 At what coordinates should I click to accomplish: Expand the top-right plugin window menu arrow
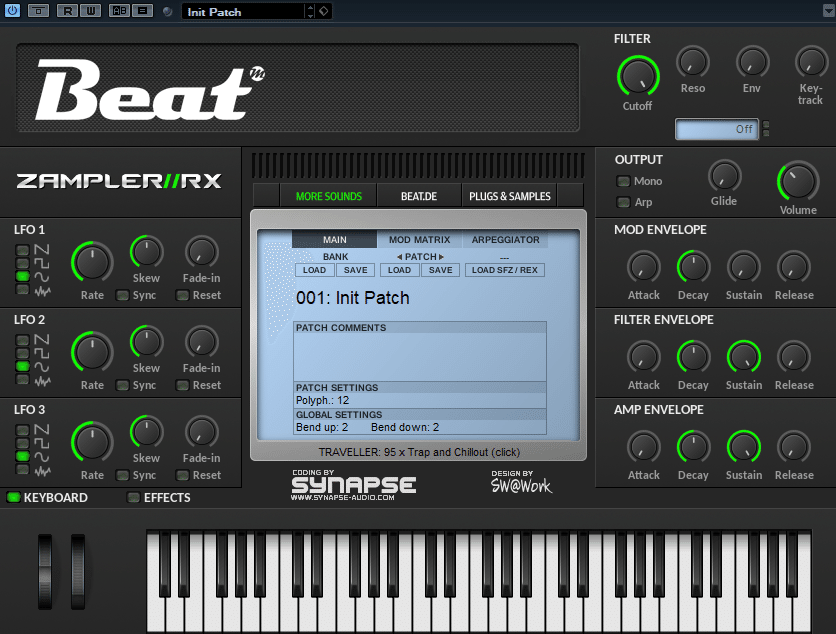coord(829,11)
